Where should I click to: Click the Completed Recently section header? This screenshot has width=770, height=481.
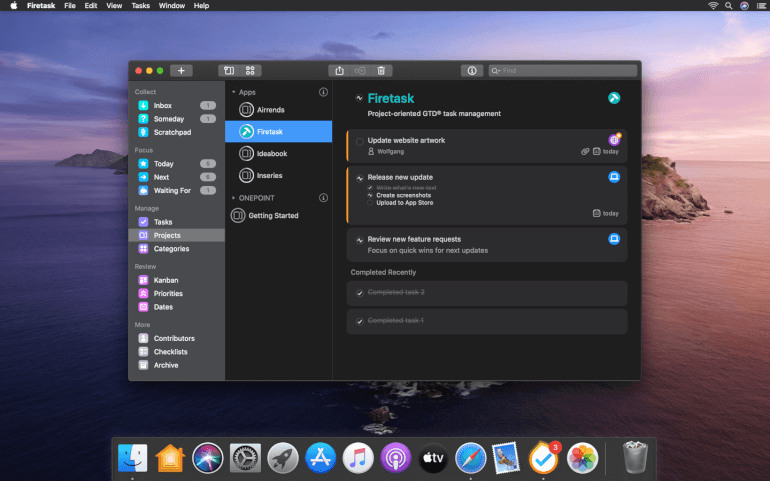tap(383, 272)
